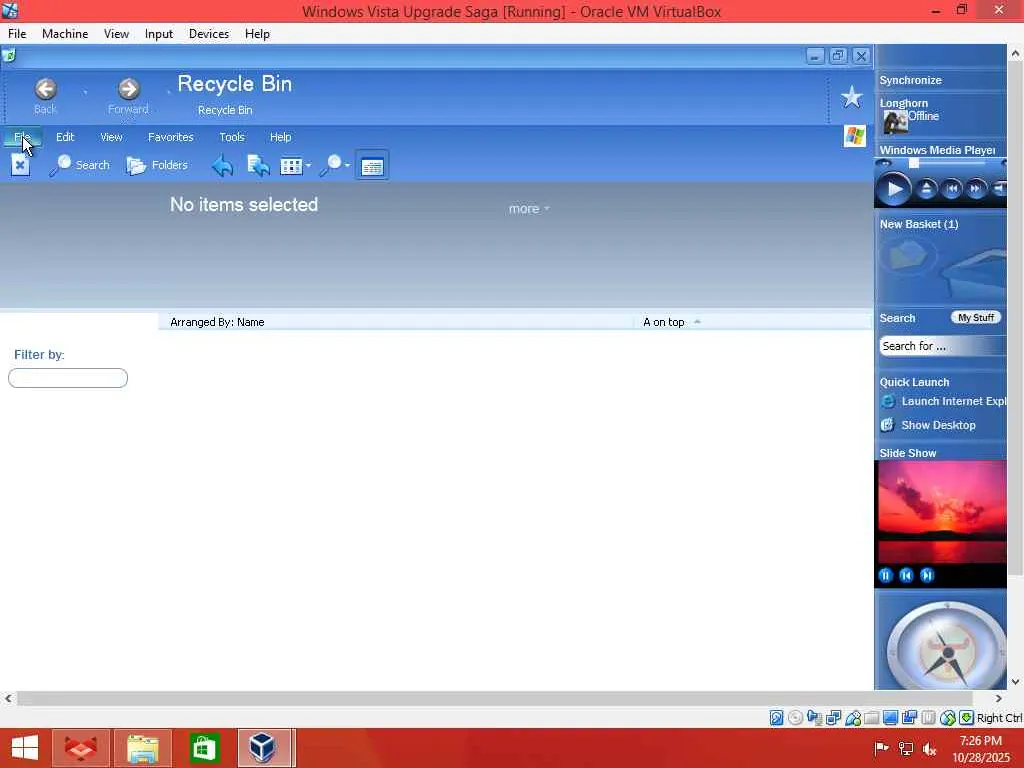Open the Recycle Bin View menu
1024x768 pixels.
click(111, 137)
